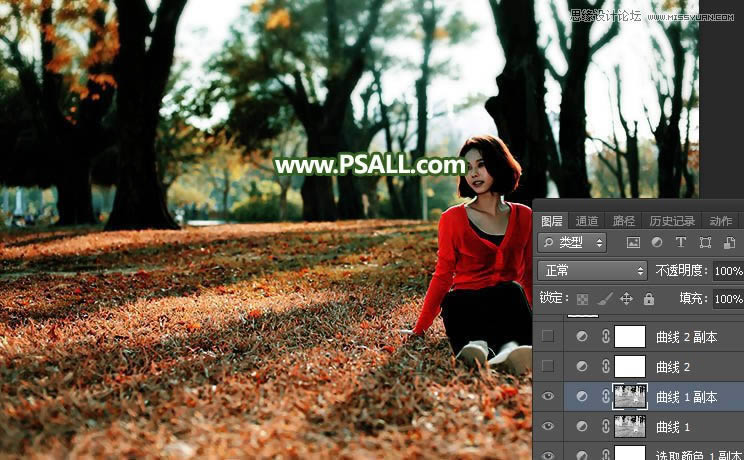Show the 曲线 2 副本 layer
This screenshot has width=744, height=460.
point(548,337)
